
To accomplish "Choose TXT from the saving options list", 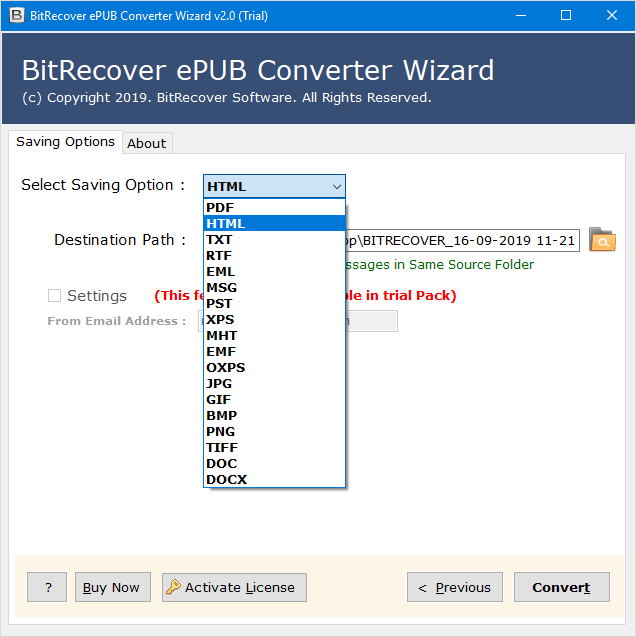I will [274, 240].
